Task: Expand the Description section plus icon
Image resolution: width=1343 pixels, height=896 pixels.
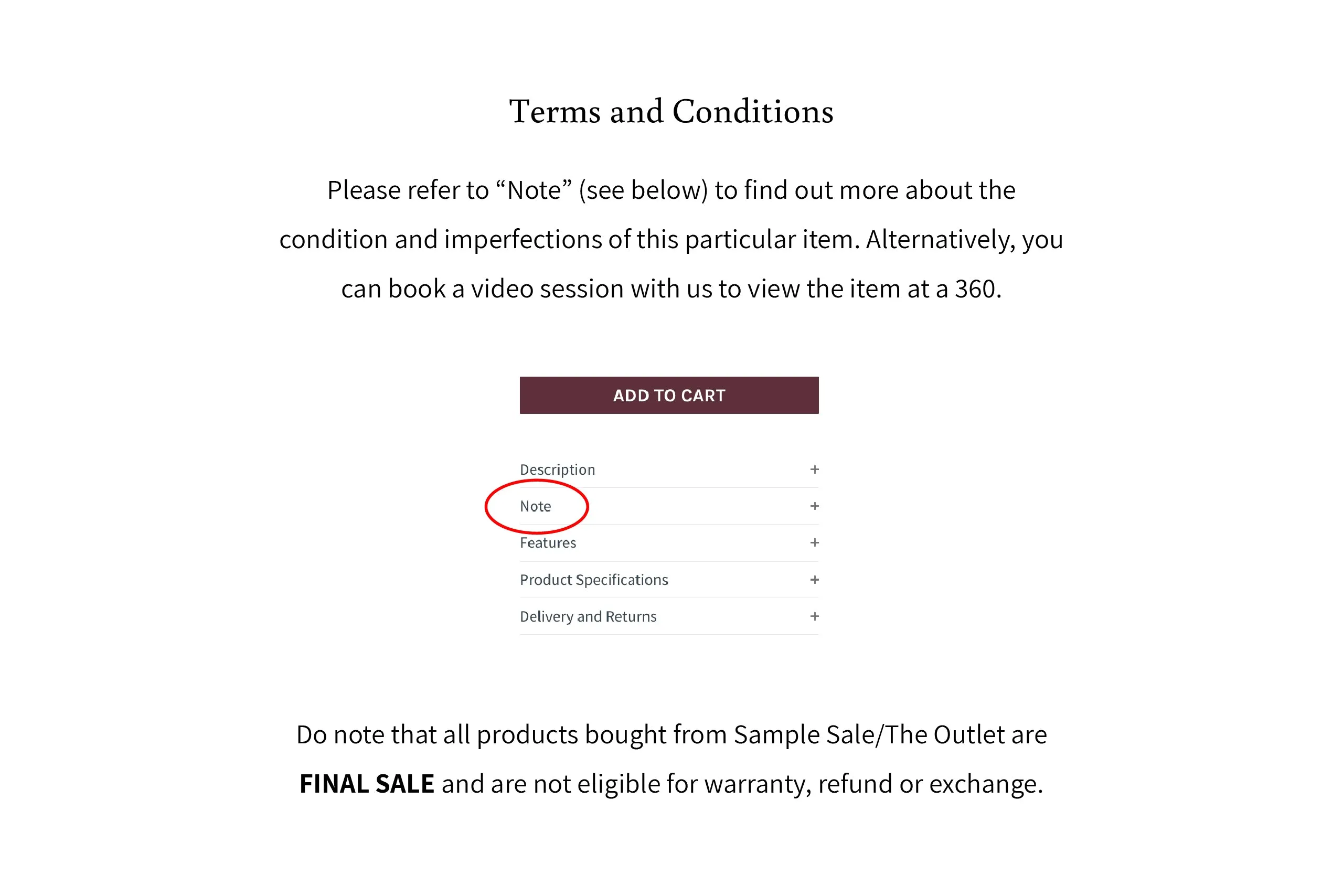Action: coord(814,469)
